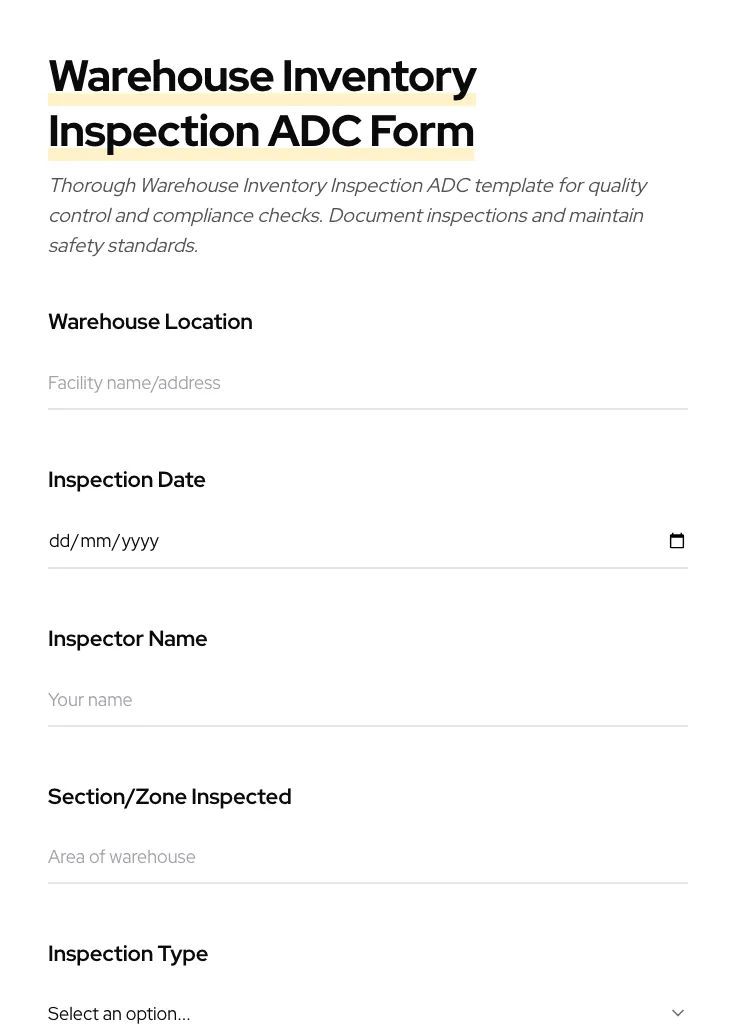Click the form title Warehouse Inventory Inspection
736x1024 pixels.
pos(262,76)
